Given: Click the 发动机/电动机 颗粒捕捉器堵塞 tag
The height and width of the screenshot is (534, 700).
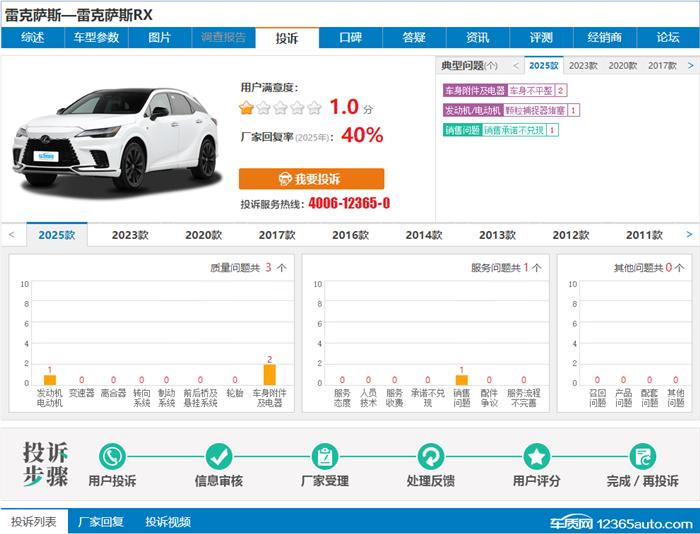Looking at the screenshot, I should pyautogui.click(x=511, y=110).
